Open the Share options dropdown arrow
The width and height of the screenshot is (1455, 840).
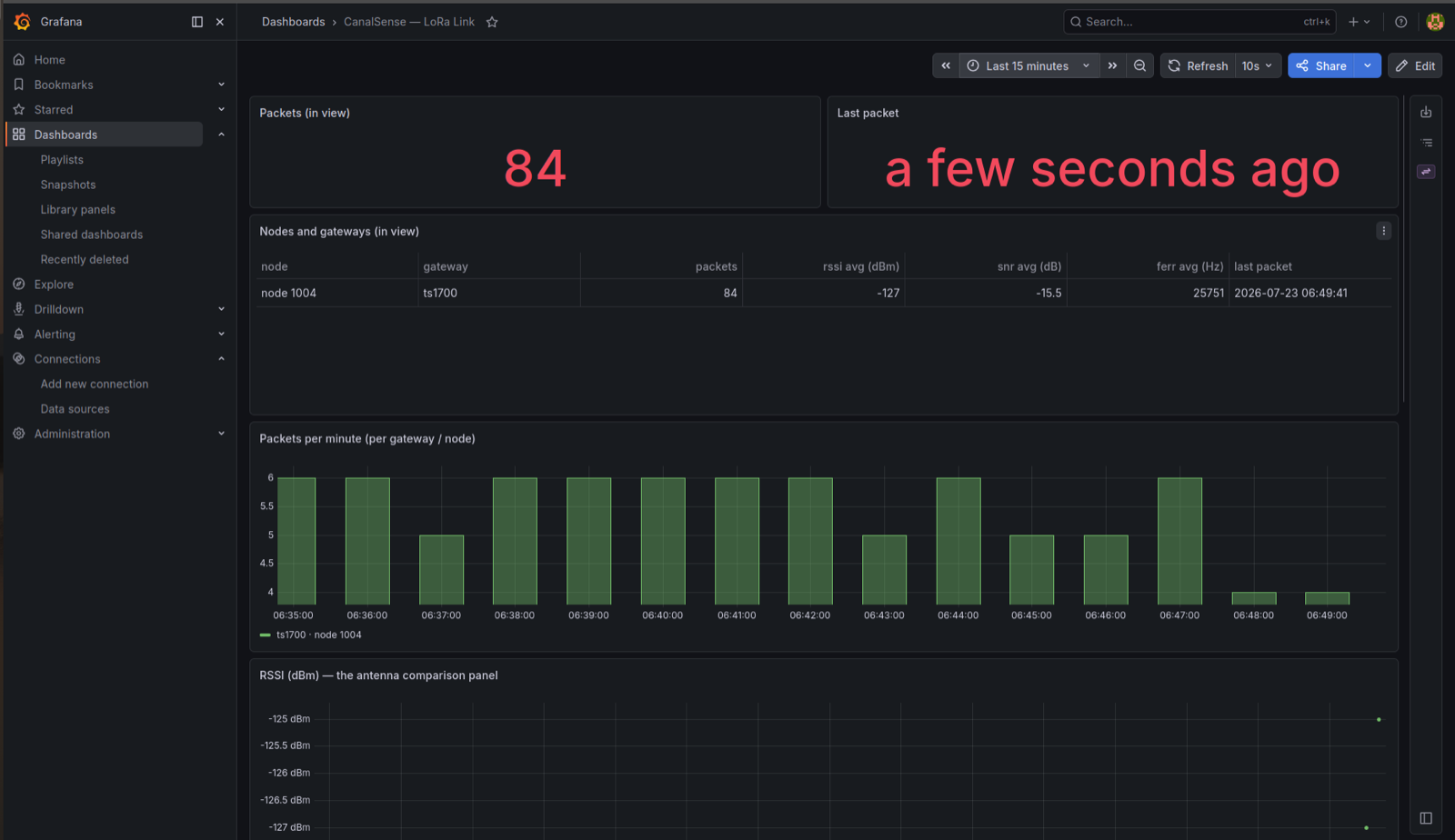(1368, 65)
